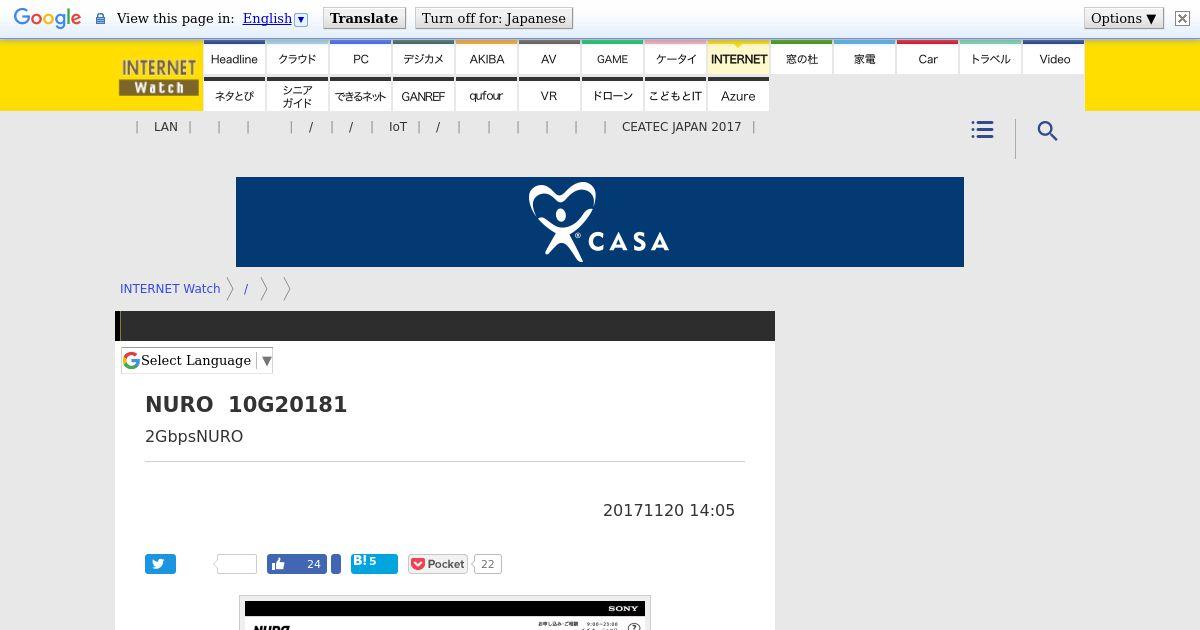
Task: Open the 窓の杜 tab
Action: click(x=802, y=58)
